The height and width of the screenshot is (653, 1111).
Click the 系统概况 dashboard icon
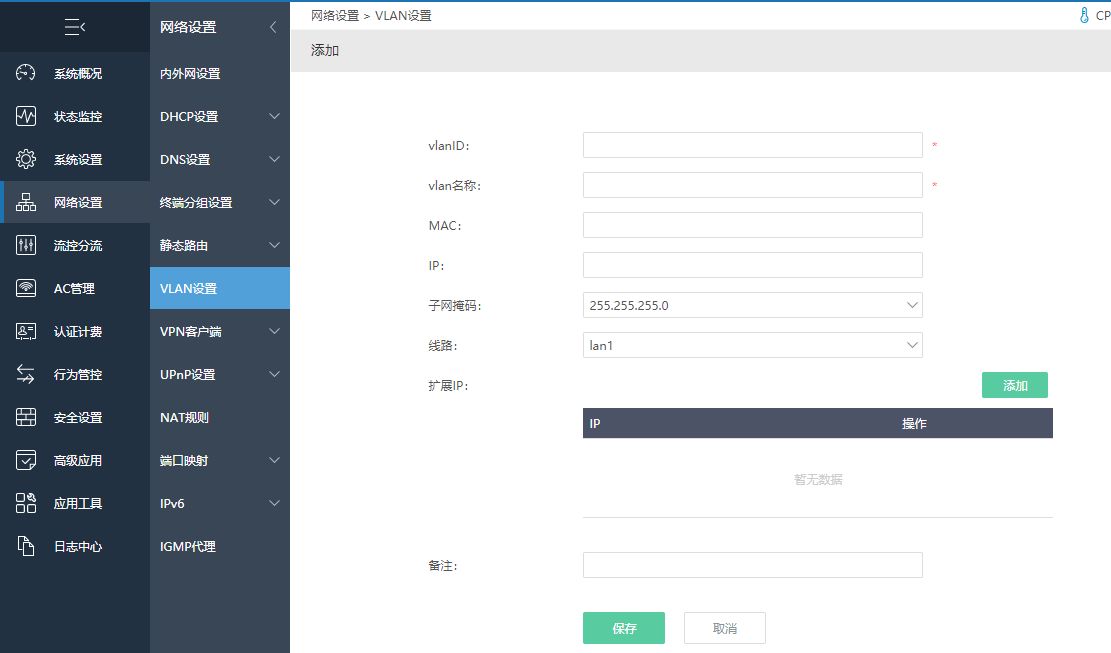click(26, 73)
